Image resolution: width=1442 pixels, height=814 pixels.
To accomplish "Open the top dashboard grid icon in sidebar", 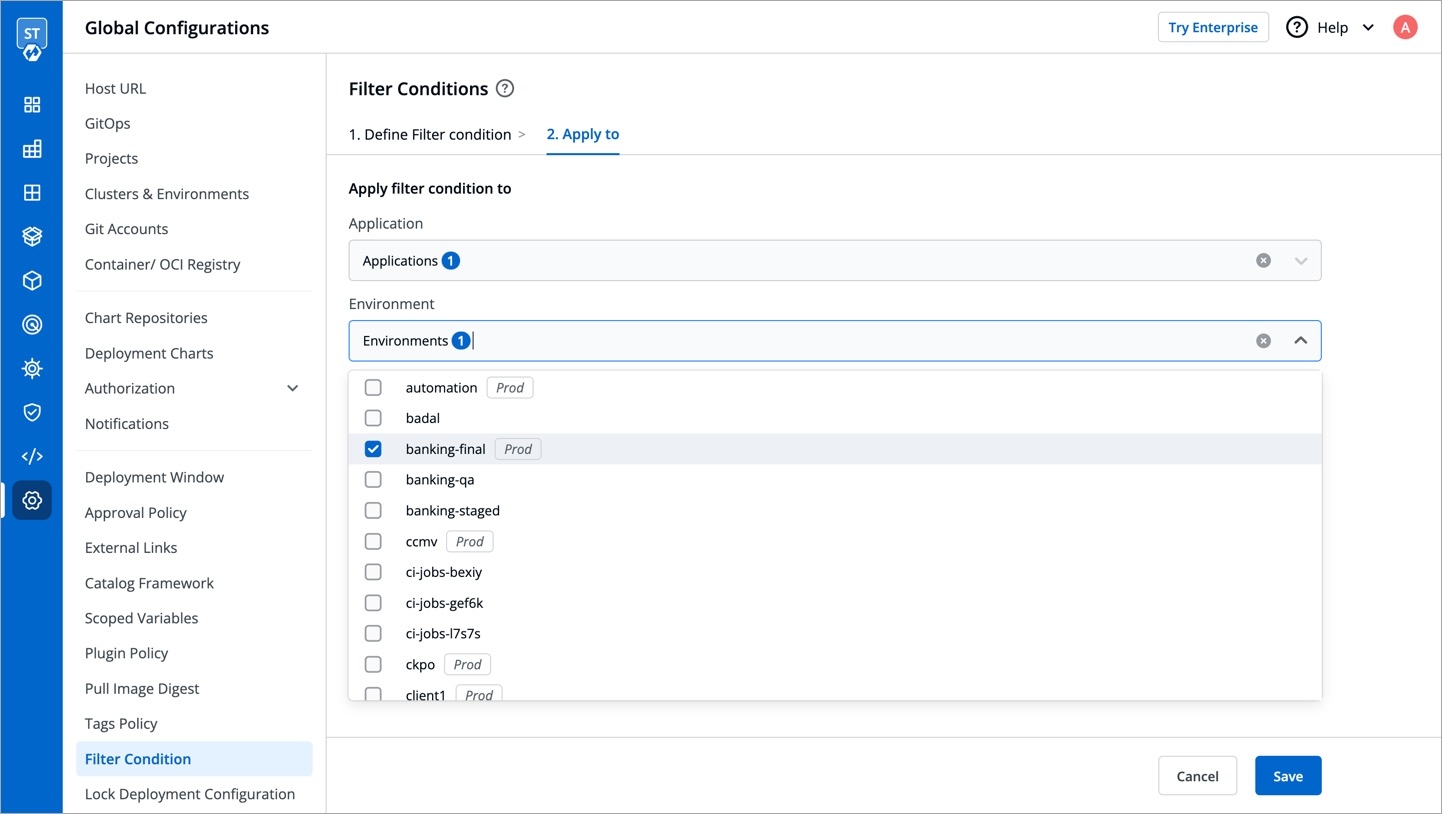I will coord(32,105).
